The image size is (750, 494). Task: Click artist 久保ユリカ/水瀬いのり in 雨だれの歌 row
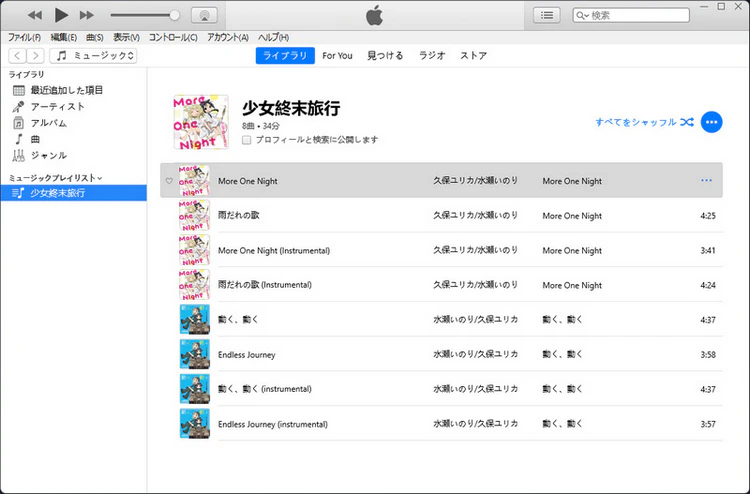coord(475,215)
